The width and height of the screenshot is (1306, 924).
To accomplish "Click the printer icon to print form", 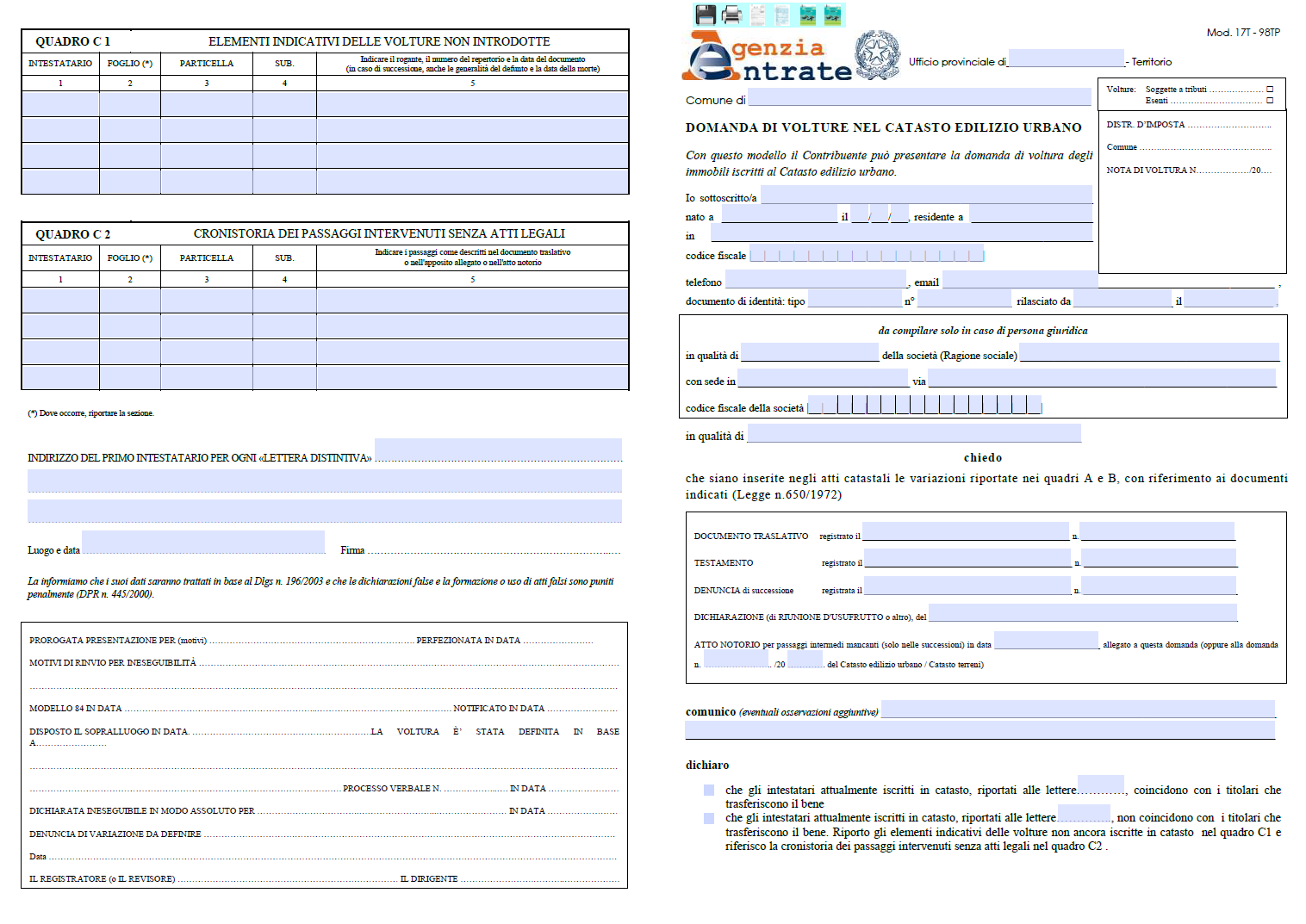I will point(731,15).
